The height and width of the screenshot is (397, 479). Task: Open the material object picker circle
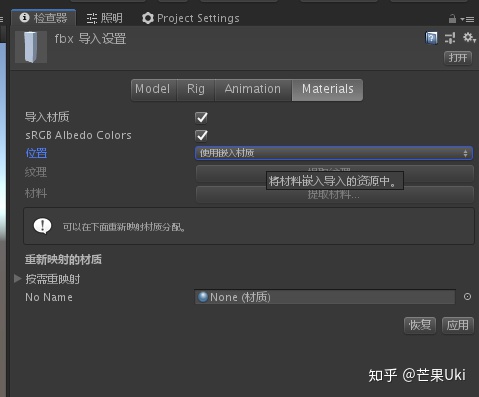pyautogui.click(x=467, y=297)
